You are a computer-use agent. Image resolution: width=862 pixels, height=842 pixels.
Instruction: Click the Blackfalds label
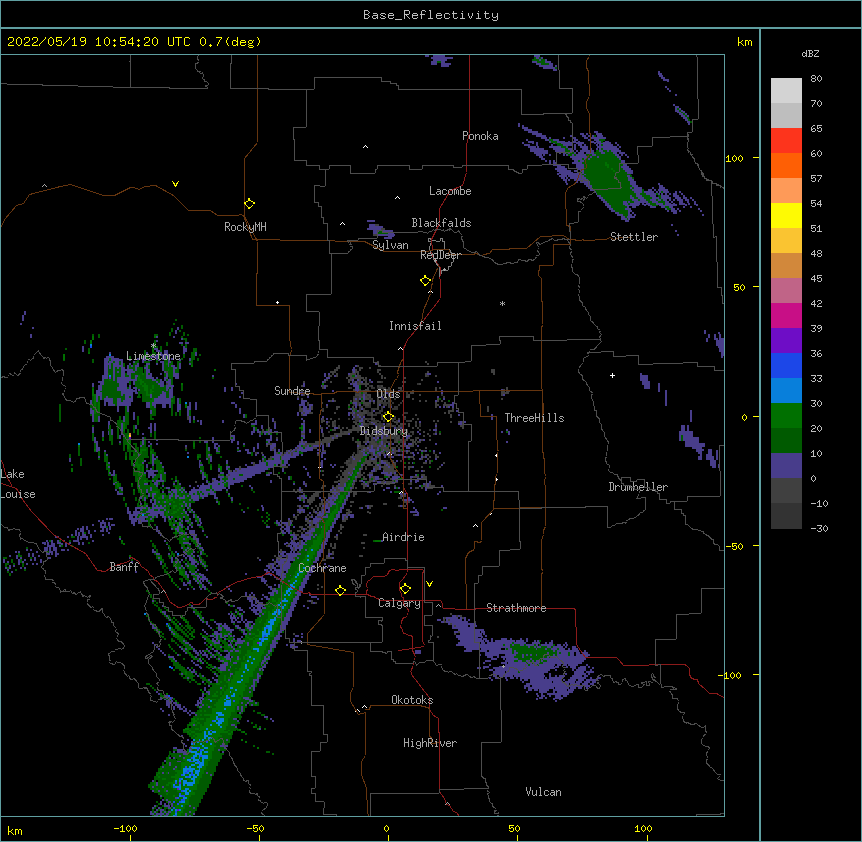pos(441,223)
